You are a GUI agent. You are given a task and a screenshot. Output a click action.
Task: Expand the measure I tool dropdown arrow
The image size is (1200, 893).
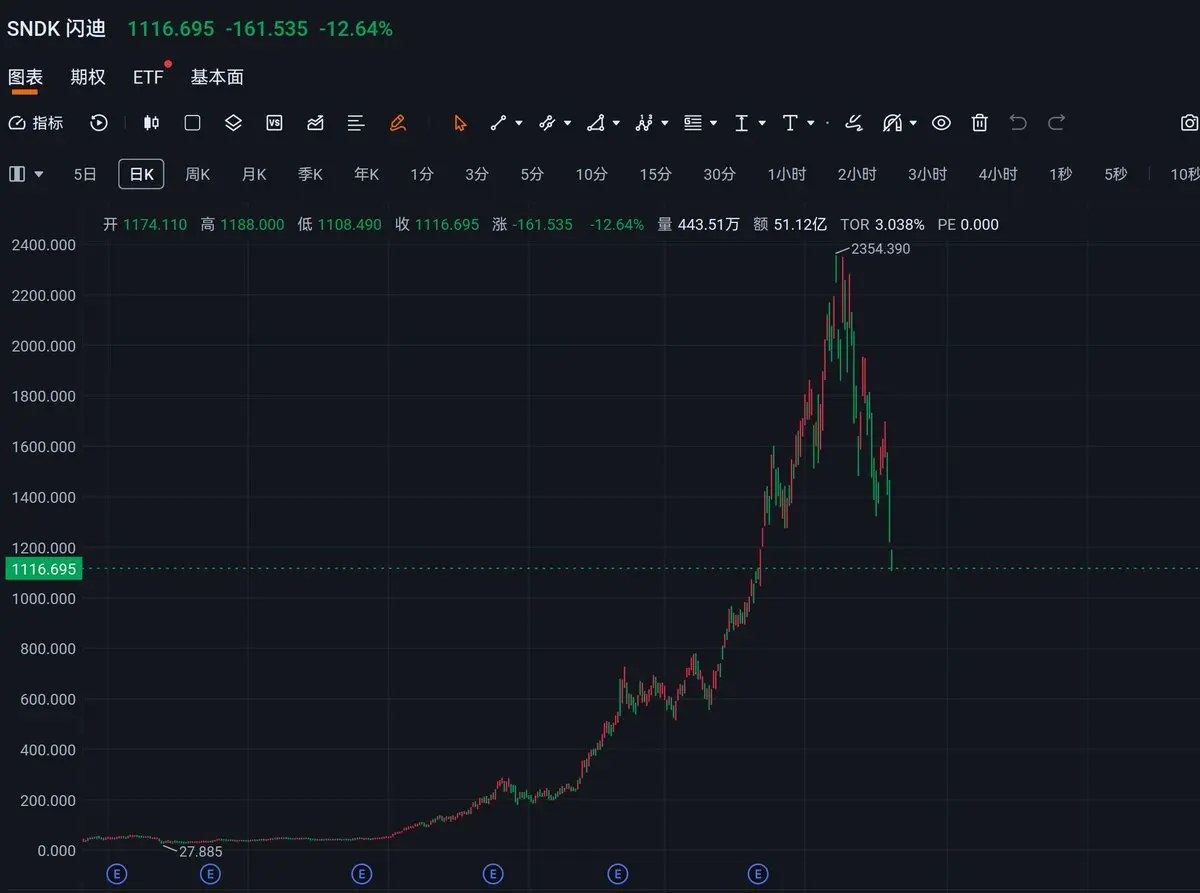(762, 123)
